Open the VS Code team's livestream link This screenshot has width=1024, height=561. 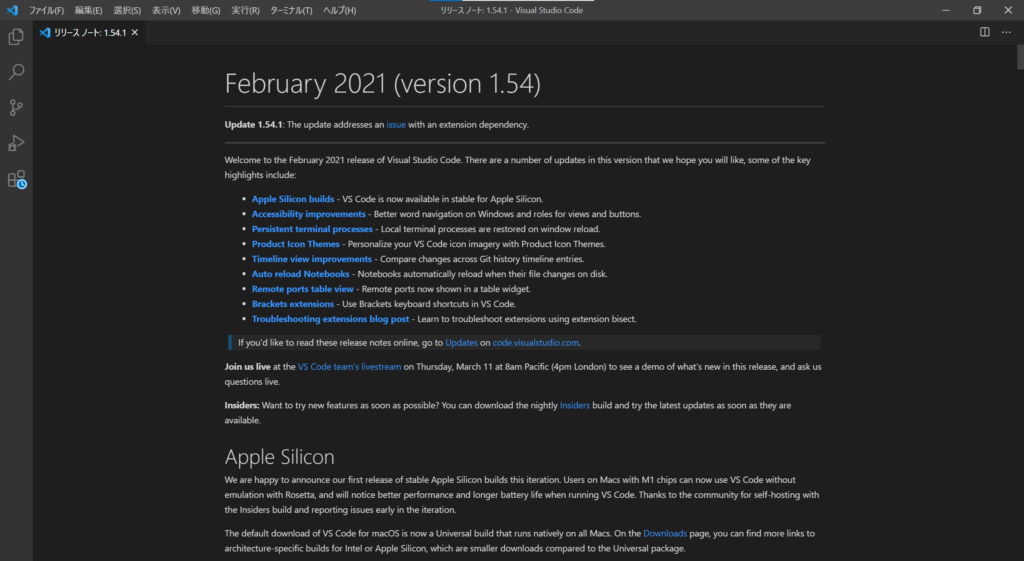349,367
